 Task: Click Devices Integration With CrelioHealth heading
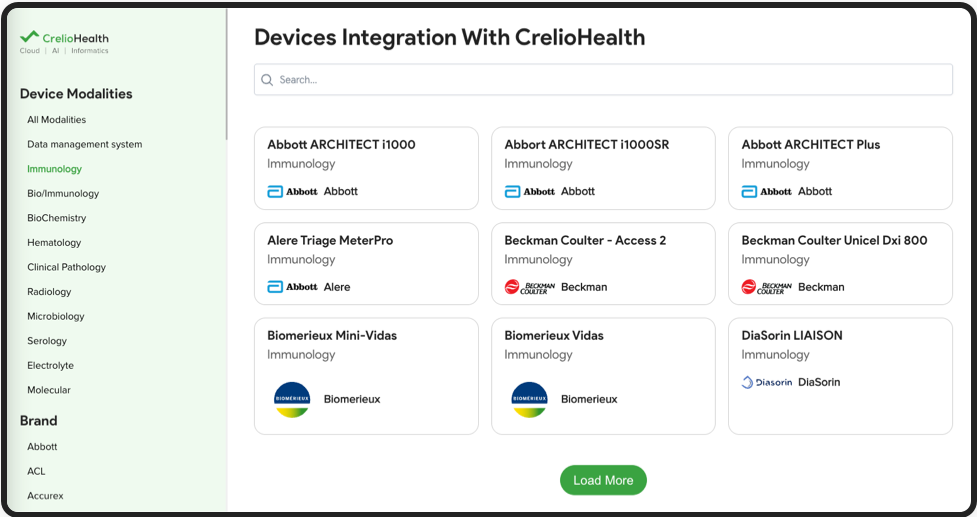coord(450,37)
